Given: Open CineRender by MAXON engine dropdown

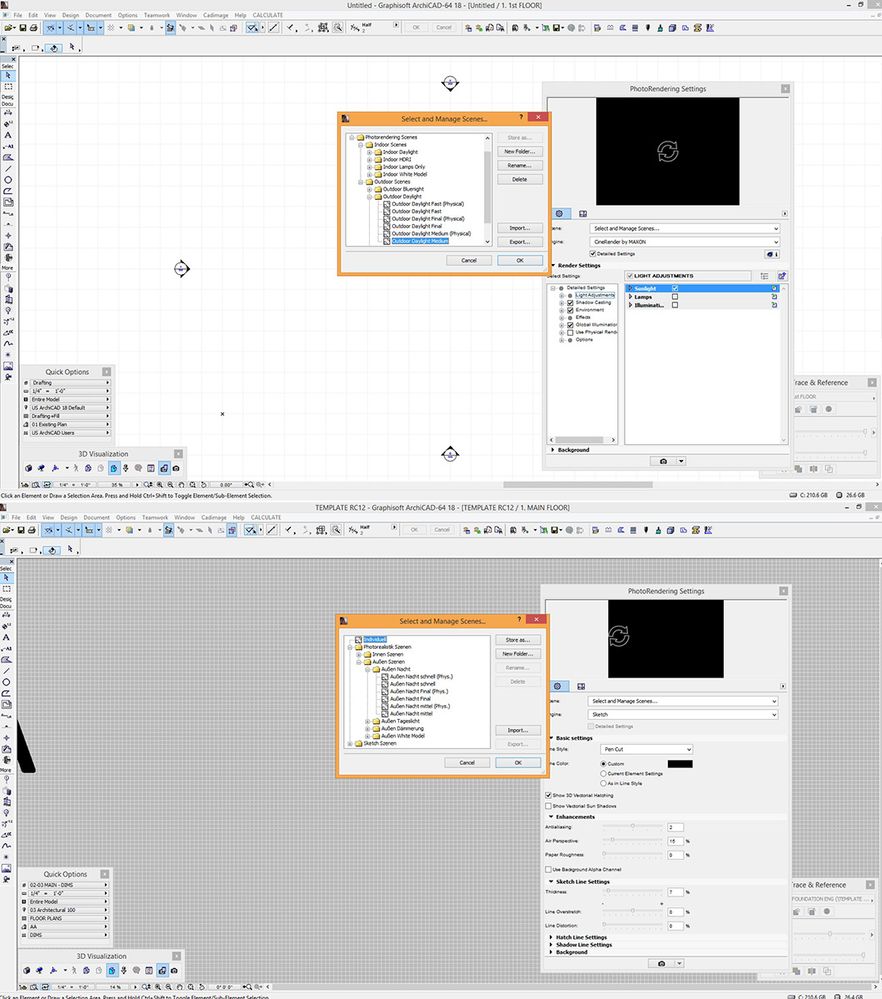Looking at the screenshot, I should tap(684, 242).
